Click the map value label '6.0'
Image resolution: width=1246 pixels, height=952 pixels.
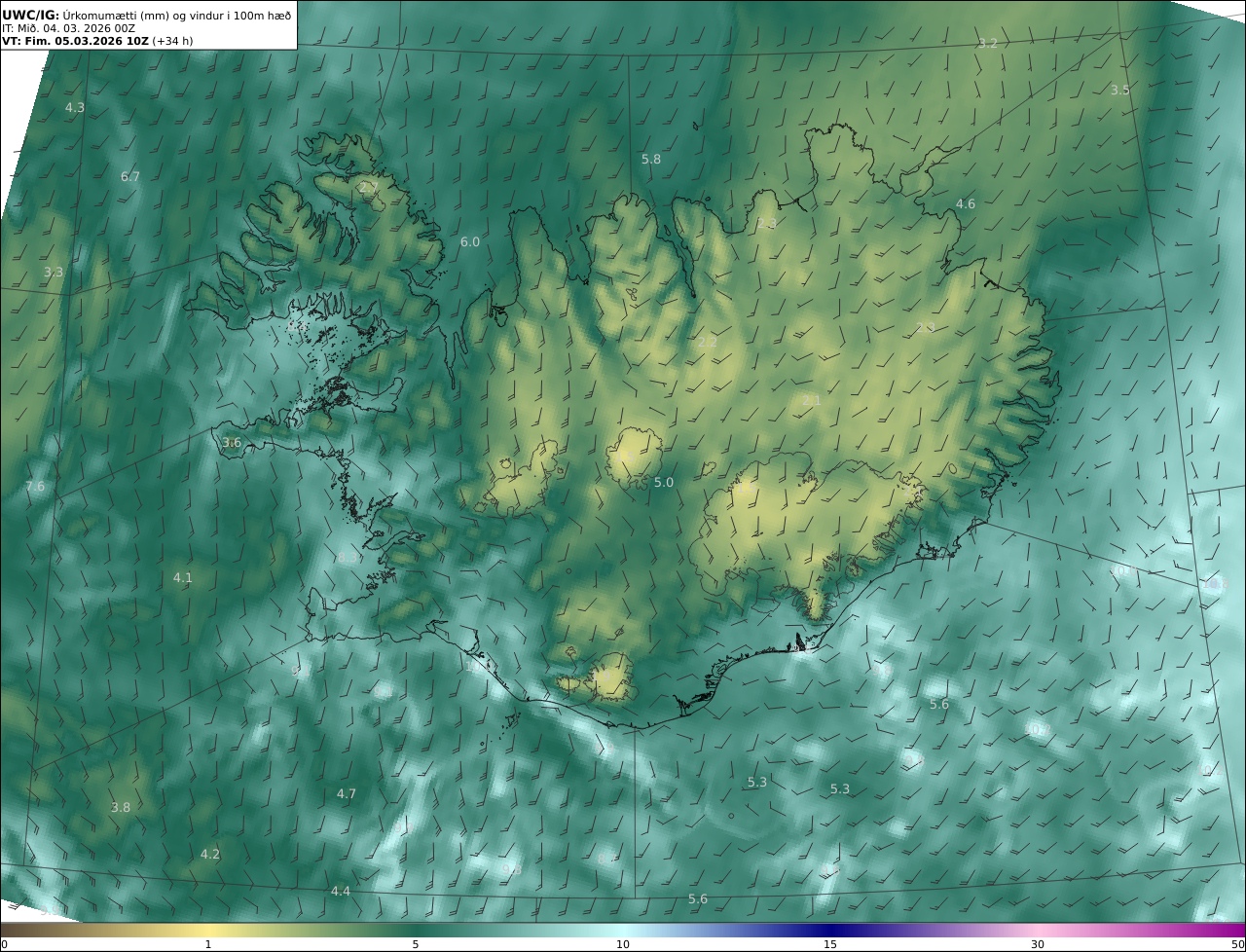coord(470,241)
